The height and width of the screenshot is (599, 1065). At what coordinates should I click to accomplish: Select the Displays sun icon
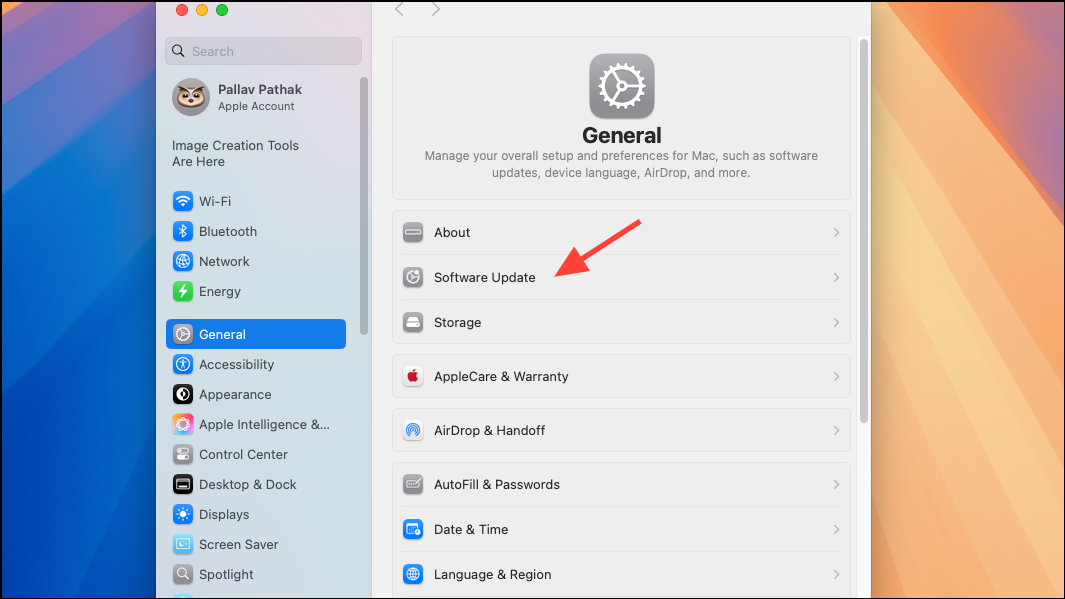pyautogui.click(x=183, y=514)
